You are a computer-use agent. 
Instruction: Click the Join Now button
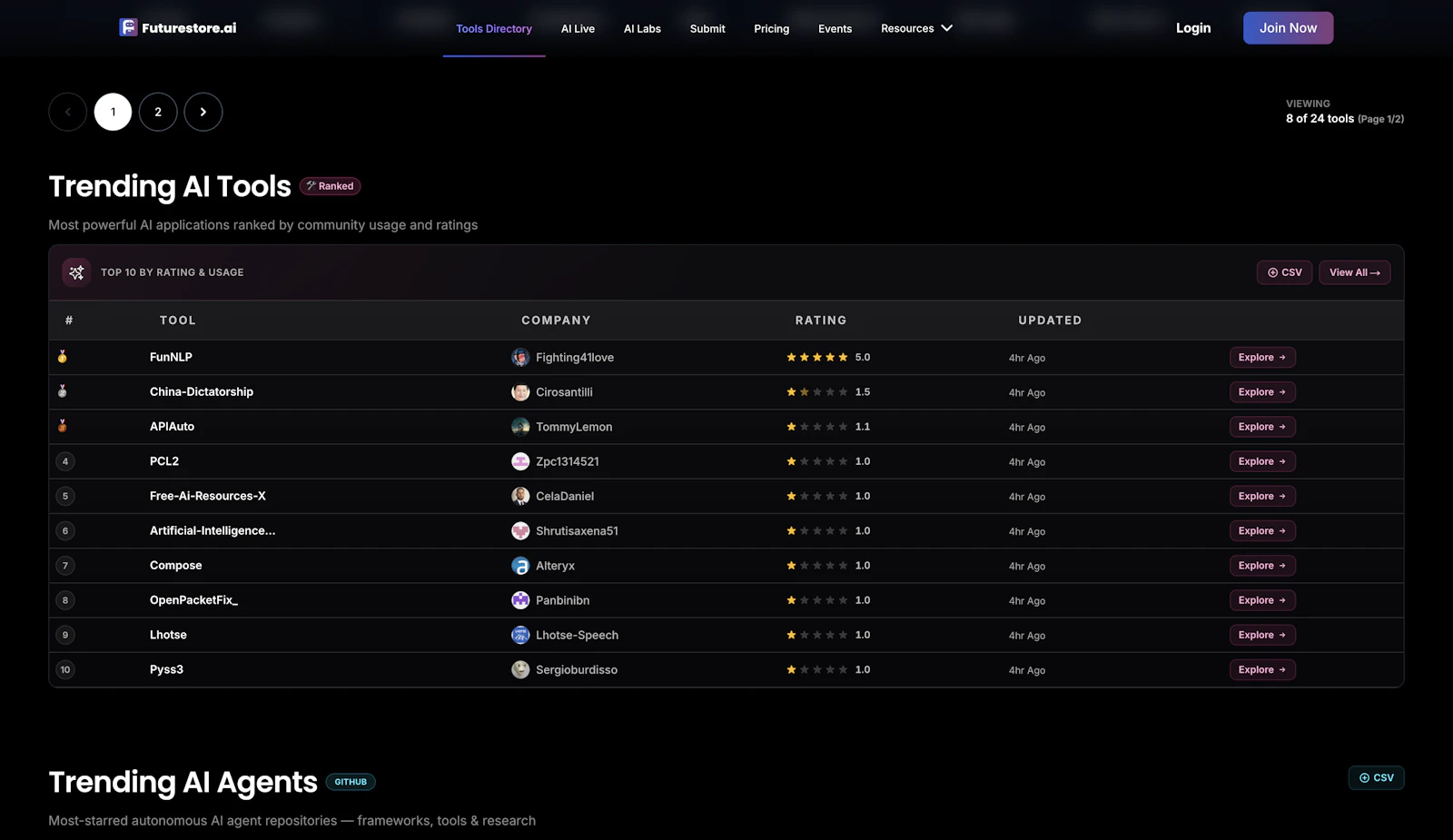1288,28
